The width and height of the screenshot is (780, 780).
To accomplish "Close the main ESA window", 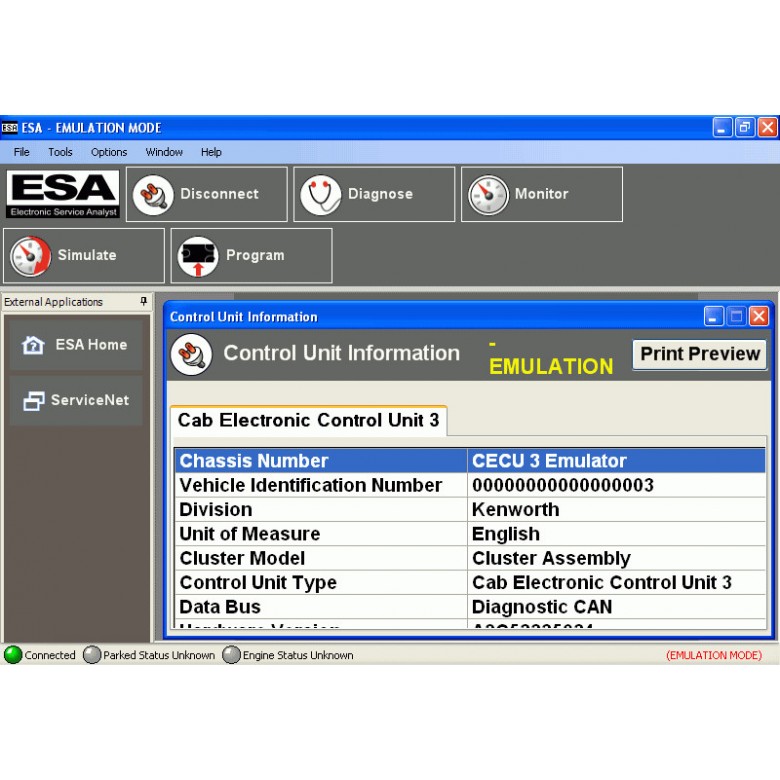I will coord(767,127).
